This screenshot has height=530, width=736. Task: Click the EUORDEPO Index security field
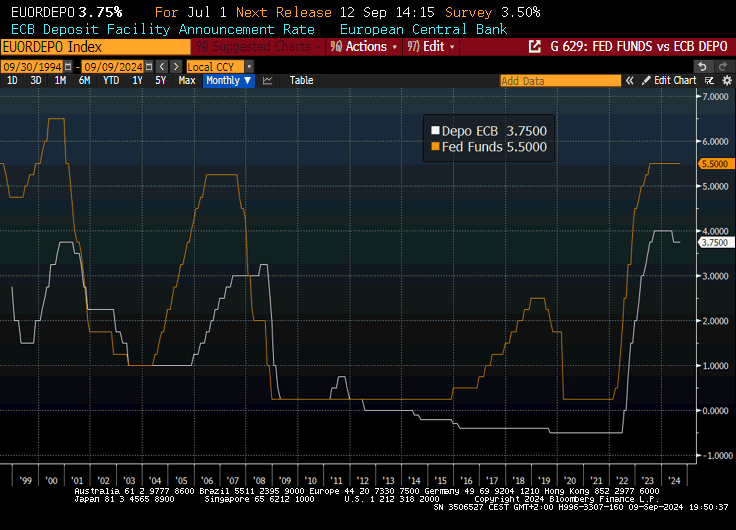[x=96, y=47]
